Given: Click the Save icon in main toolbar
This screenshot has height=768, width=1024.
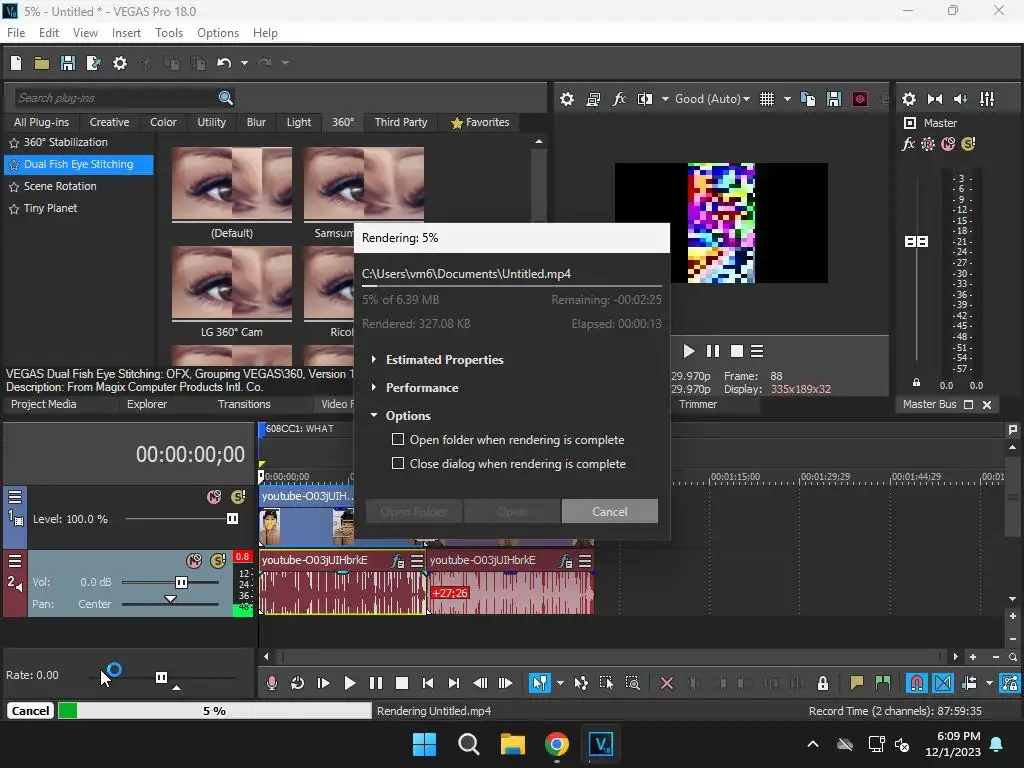Looking at the screenshot, I should pos(68,63).
